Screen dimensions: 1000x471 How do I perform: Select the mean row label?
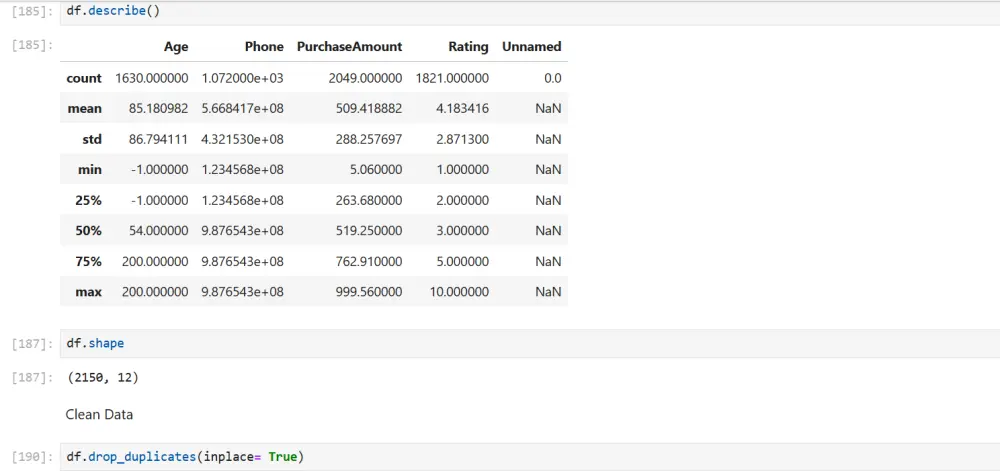[85, 109]
